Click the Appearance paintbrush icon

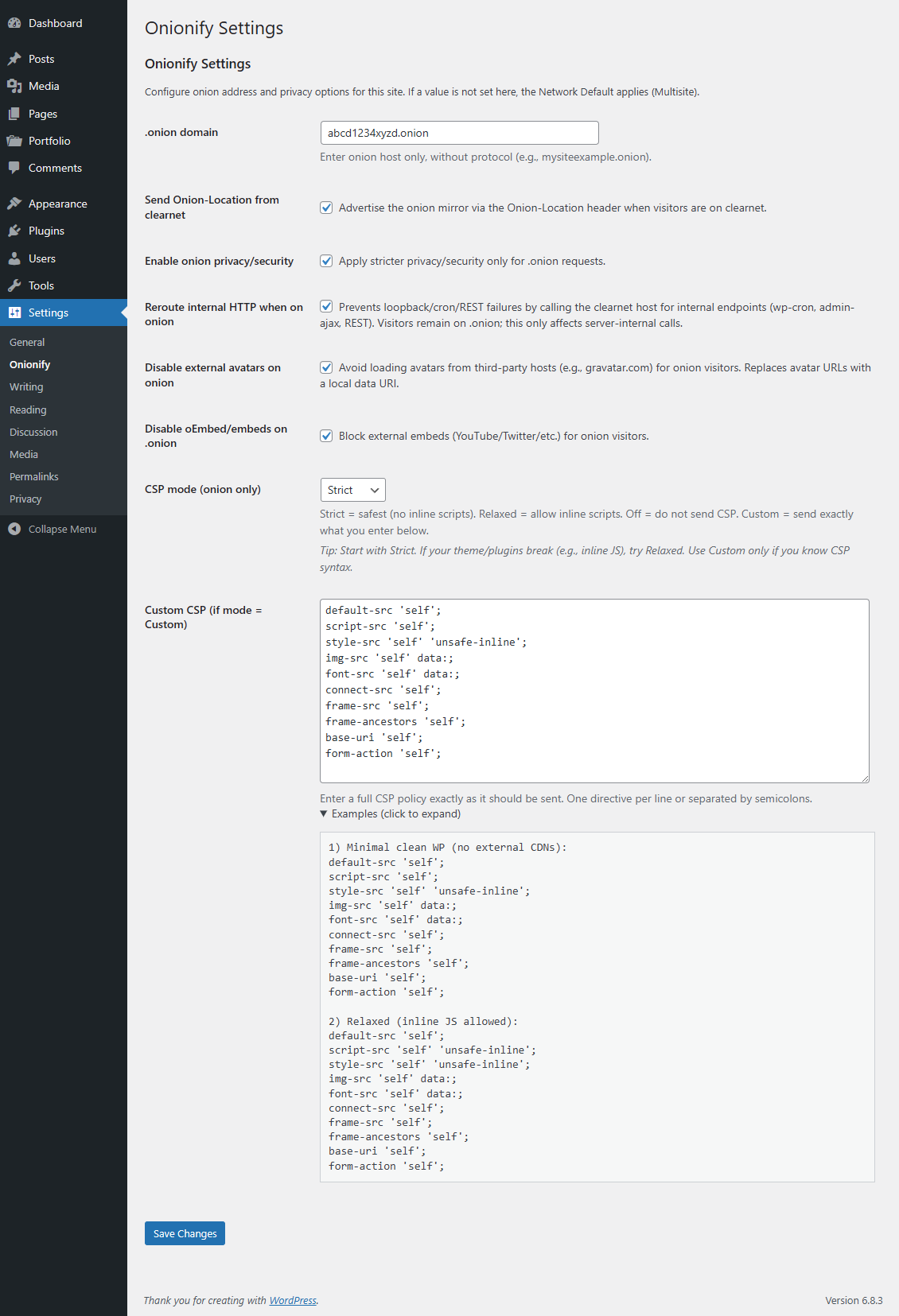(14, 204)
